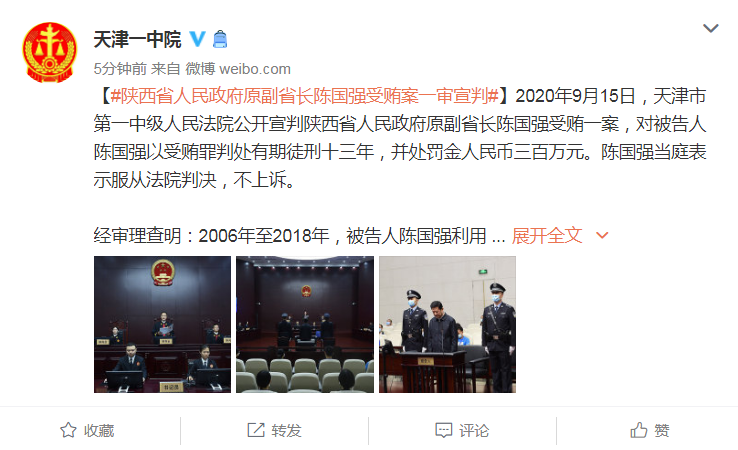Open the post options chevron at top right
Screen dimensions: 738x450
pyautogui.click(x=710, y=28)
